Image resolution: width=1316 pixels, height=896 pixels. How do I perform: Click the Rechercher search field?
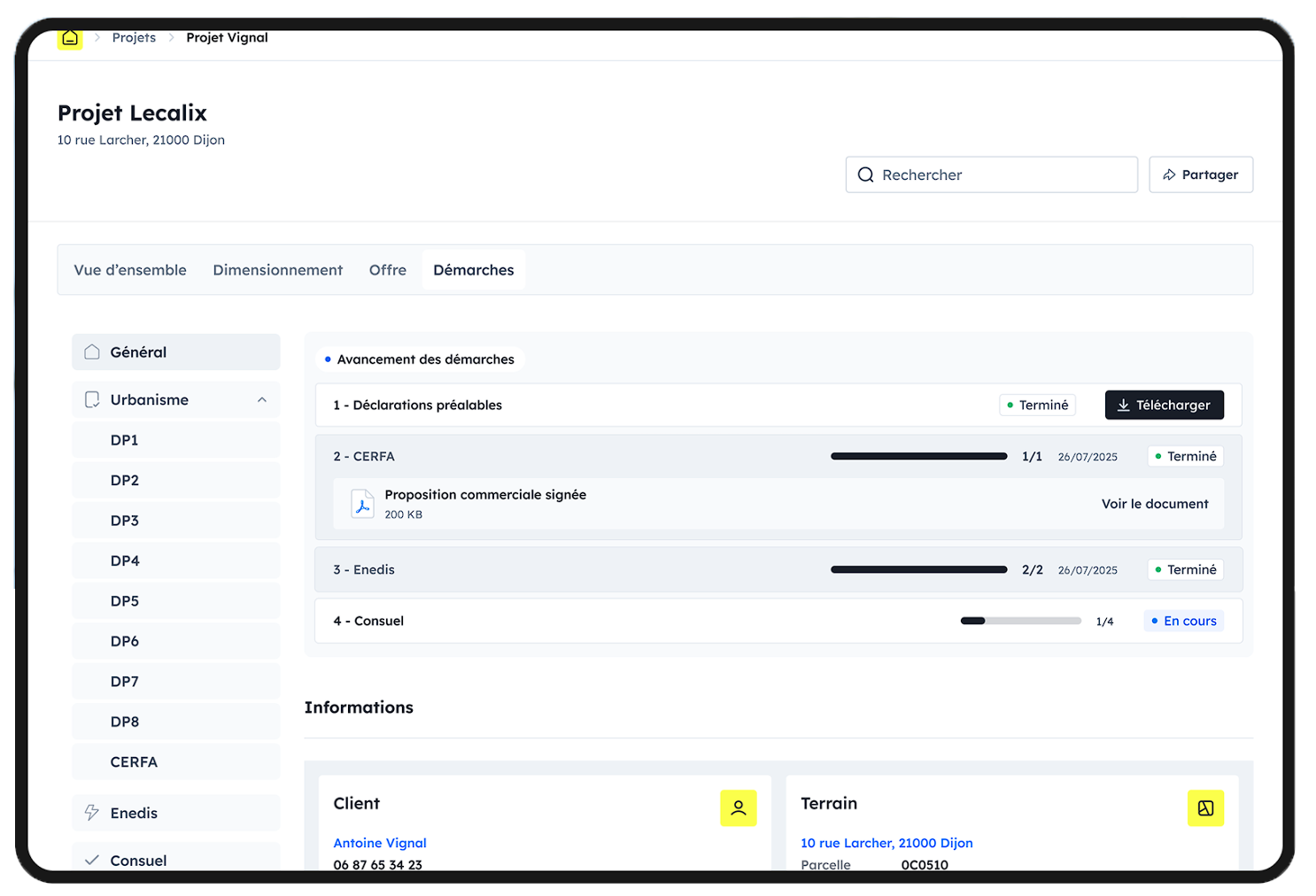[x=992, y=175]
